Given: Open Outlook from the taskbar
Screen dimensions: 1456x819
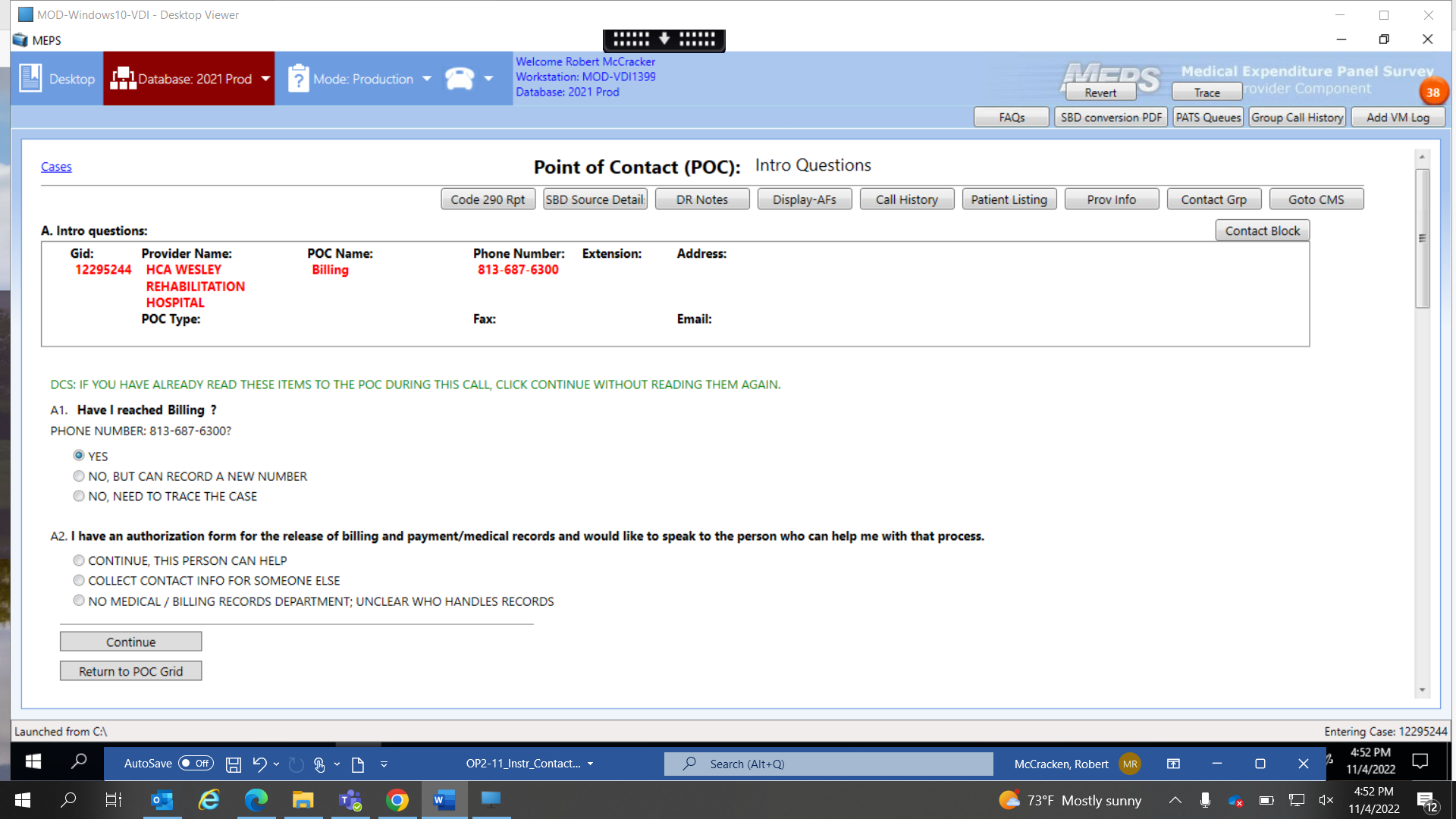Looking at the screenshot, I should pos(162,800).
